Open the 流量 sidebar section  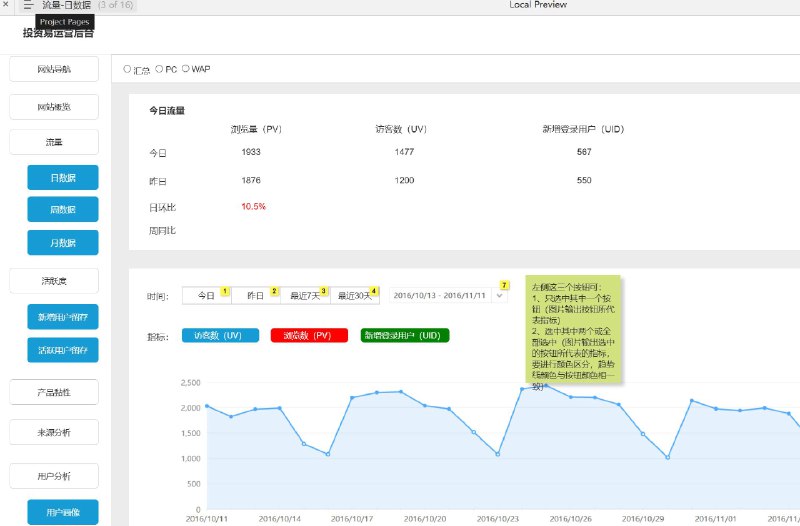point(54,142)
